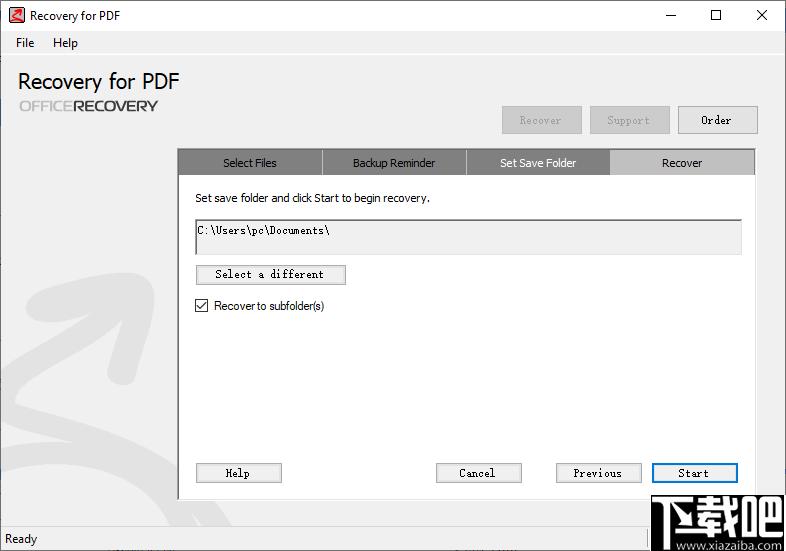The image size is (786, 551).
Task: Click the Help button at bottom
Action: [x=239, y=473]
